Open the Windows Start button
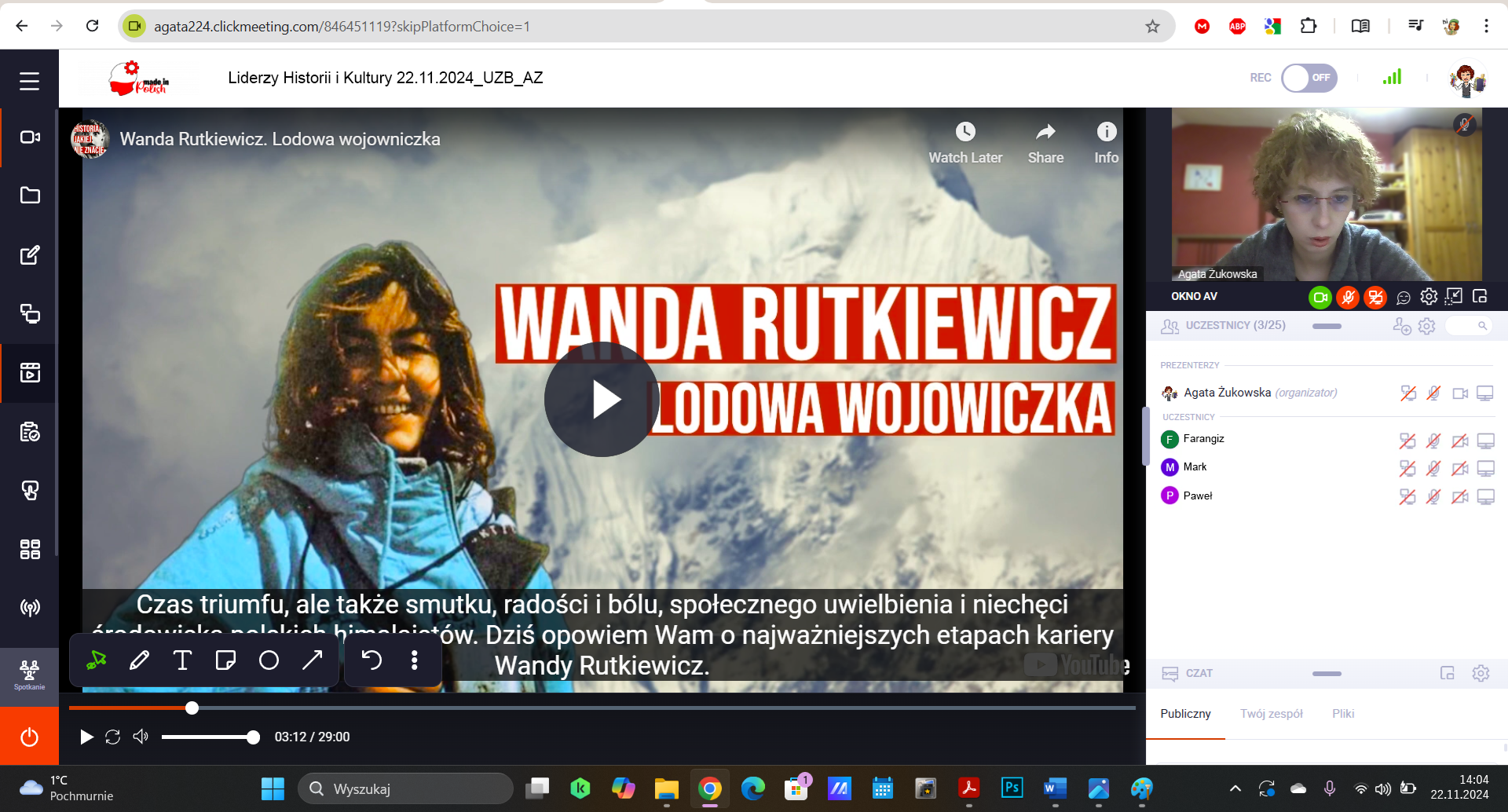 (x=273, y=788)
